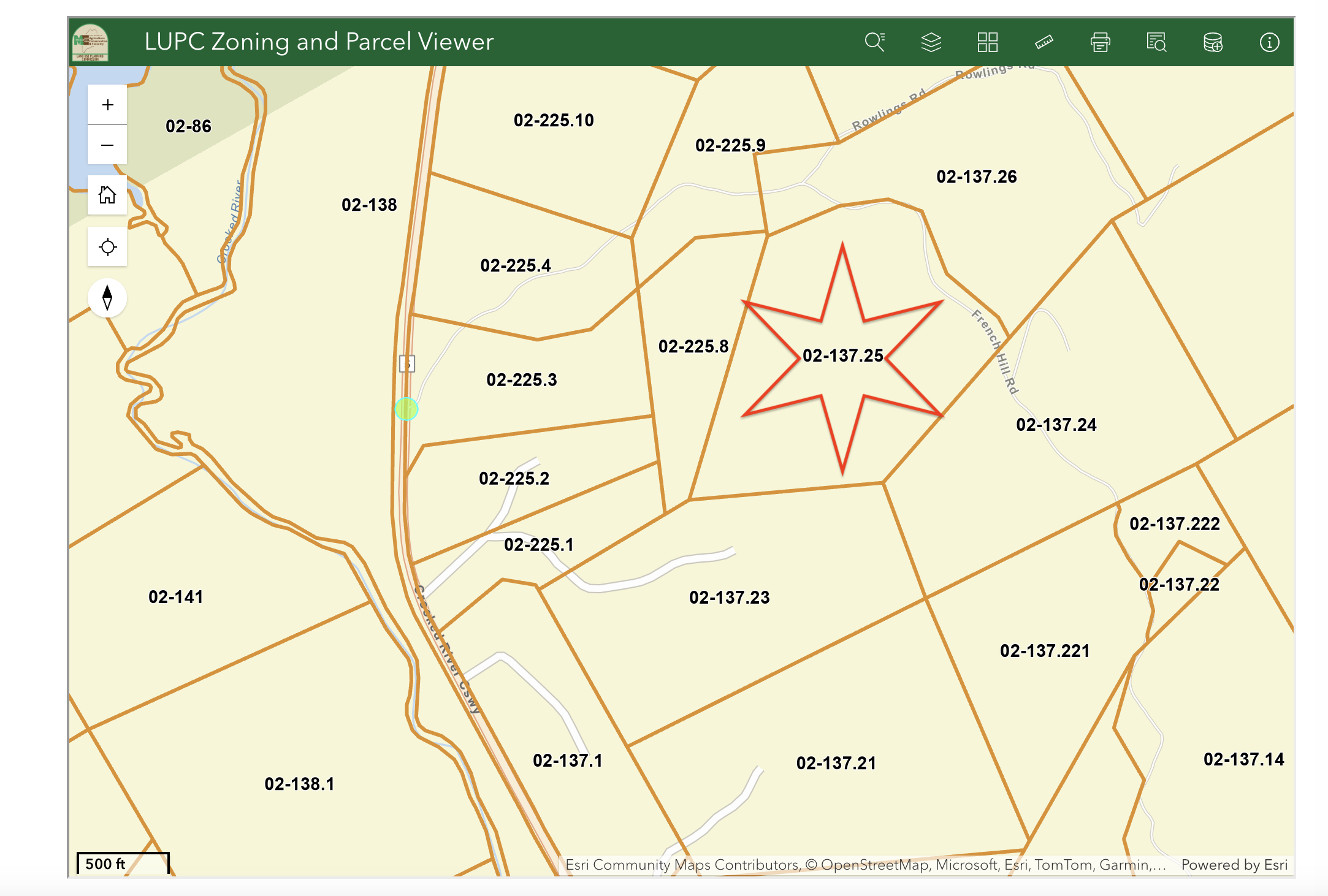Screen dimensions: 1328x896
Task: Return to default home extent
Action: (x=107, y=196)
